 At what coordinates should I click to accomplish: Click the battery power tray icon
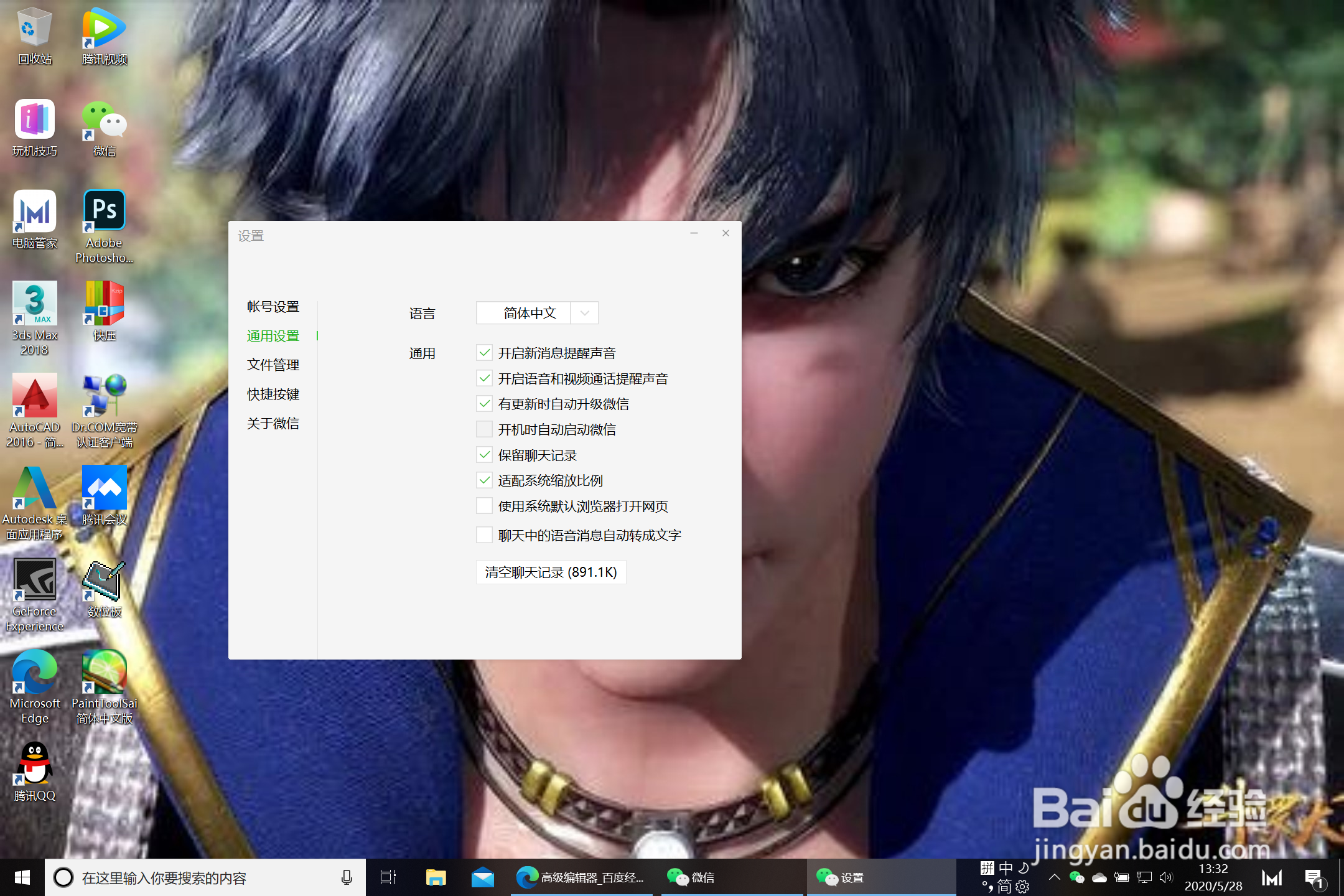1121,877
